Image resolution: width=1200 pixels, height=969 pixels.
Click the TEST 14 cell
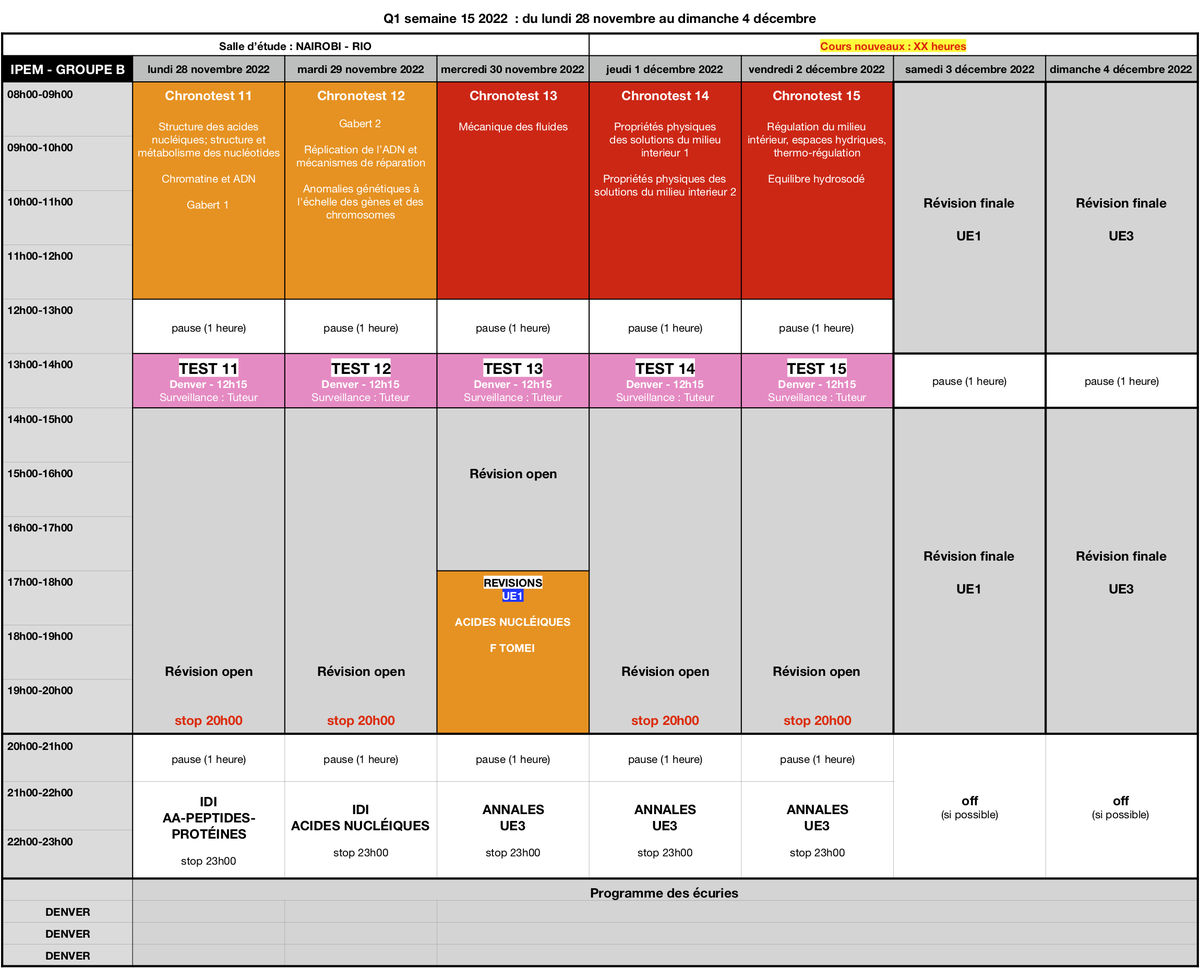click(665, 380)
